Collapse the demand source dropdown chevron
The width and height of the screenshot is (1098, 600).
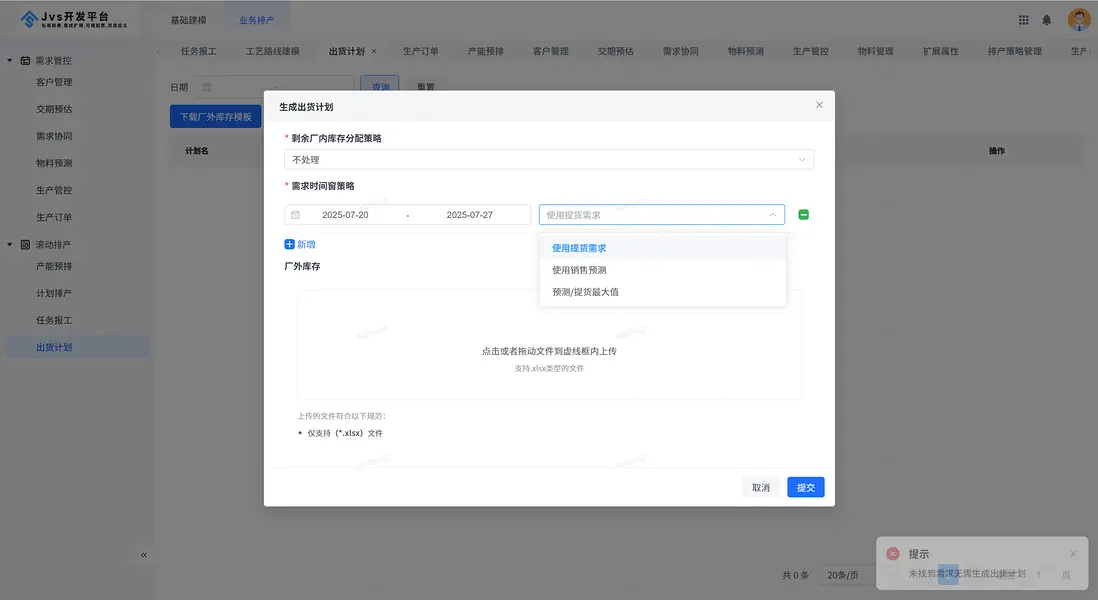click(772, 213)
